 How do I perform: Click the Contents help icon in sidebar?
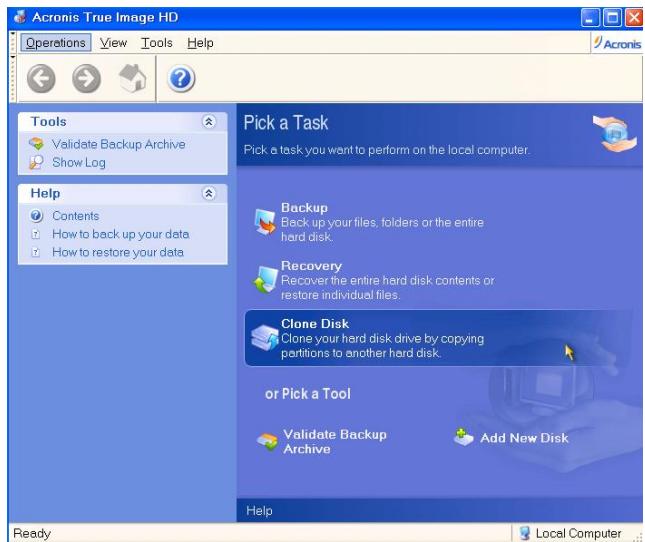[36, 215]
